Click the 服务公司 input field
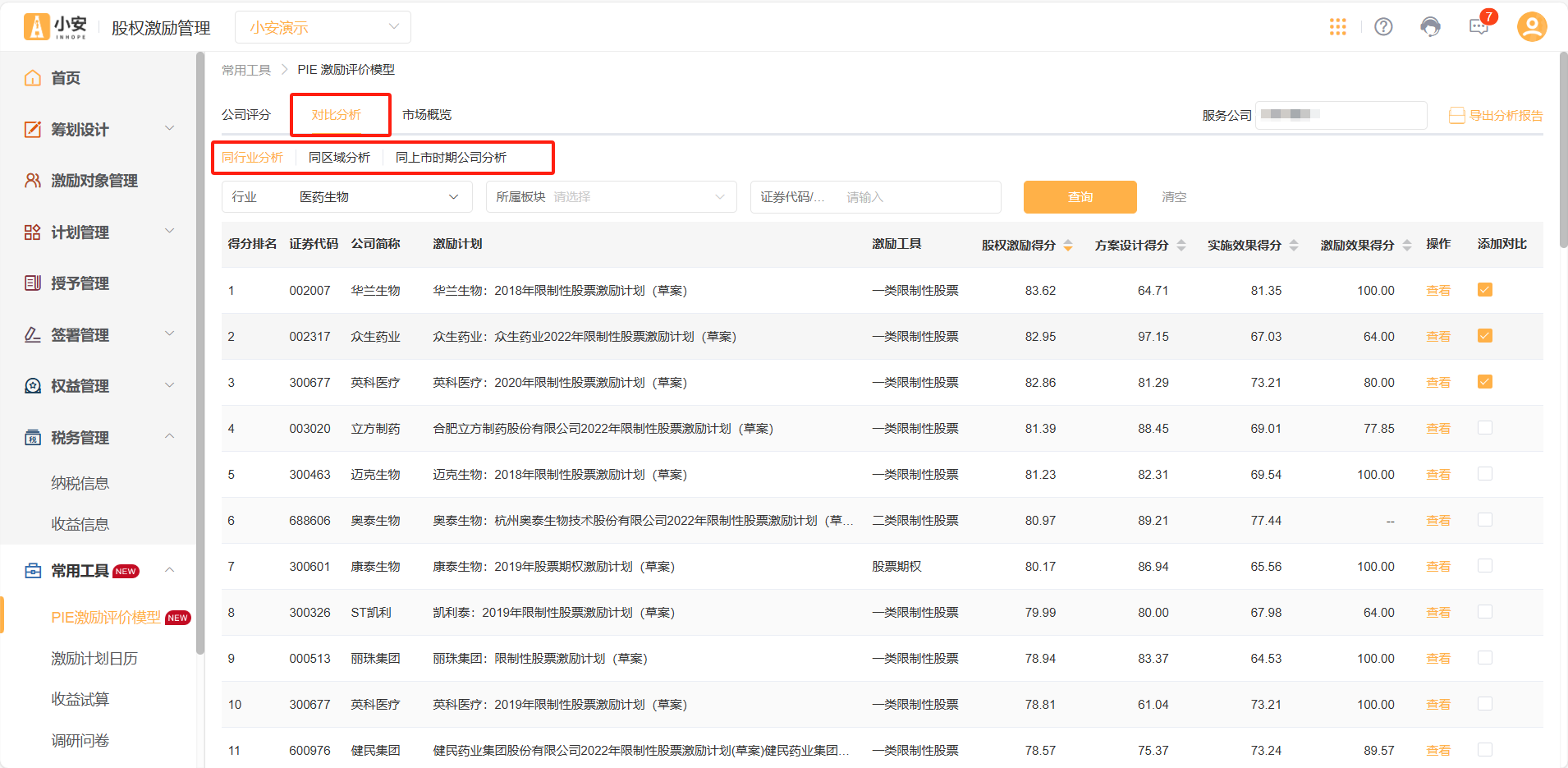The height and width of the screenshot is (768, 1568). click(1341, 115)
